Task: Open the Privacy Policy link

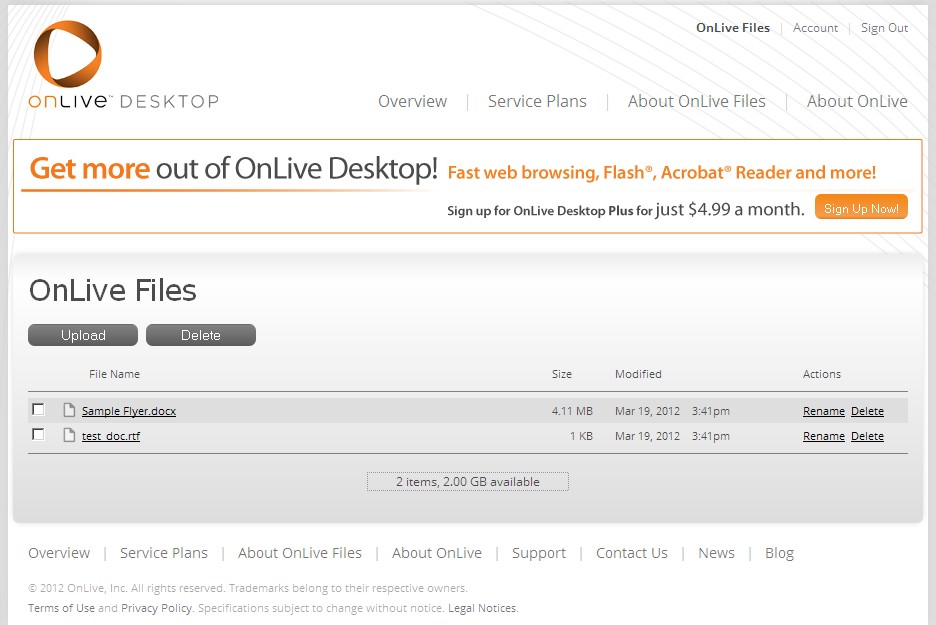Action: point(156,608)
